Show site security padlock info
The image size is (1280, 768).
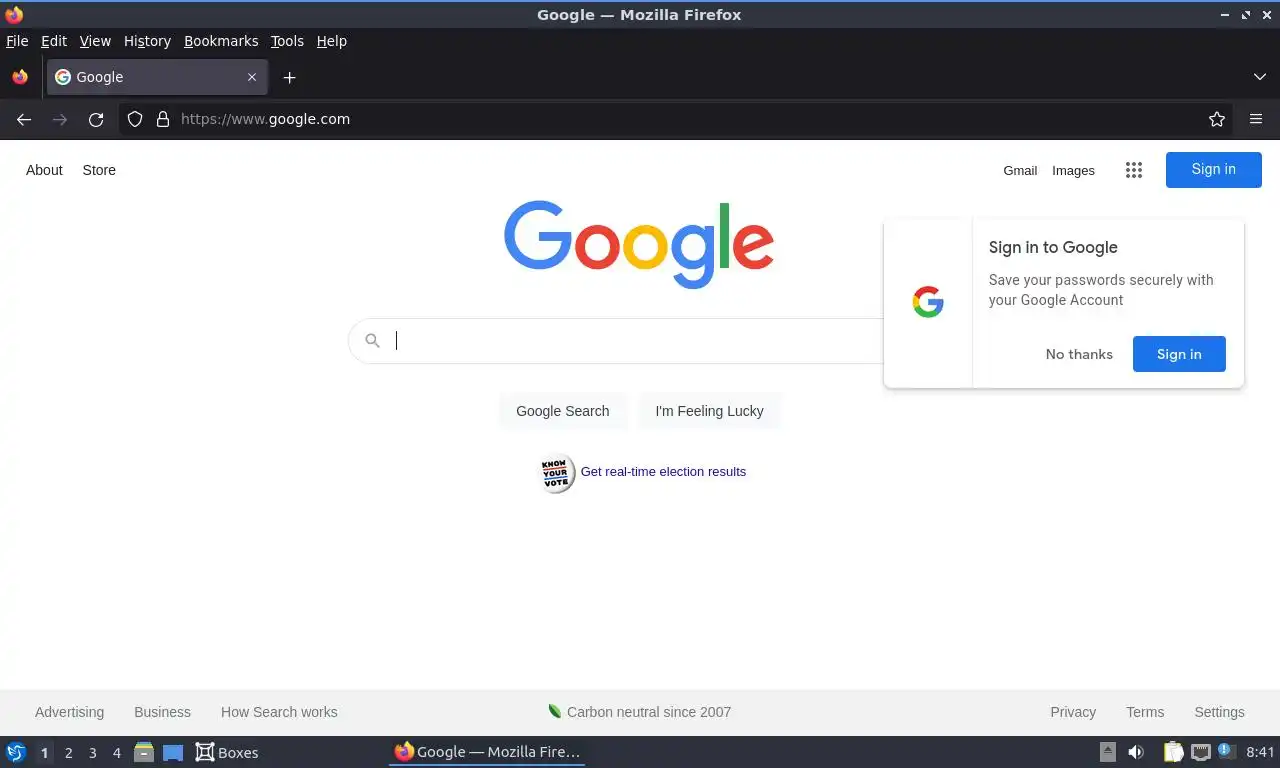coord(163,119)
